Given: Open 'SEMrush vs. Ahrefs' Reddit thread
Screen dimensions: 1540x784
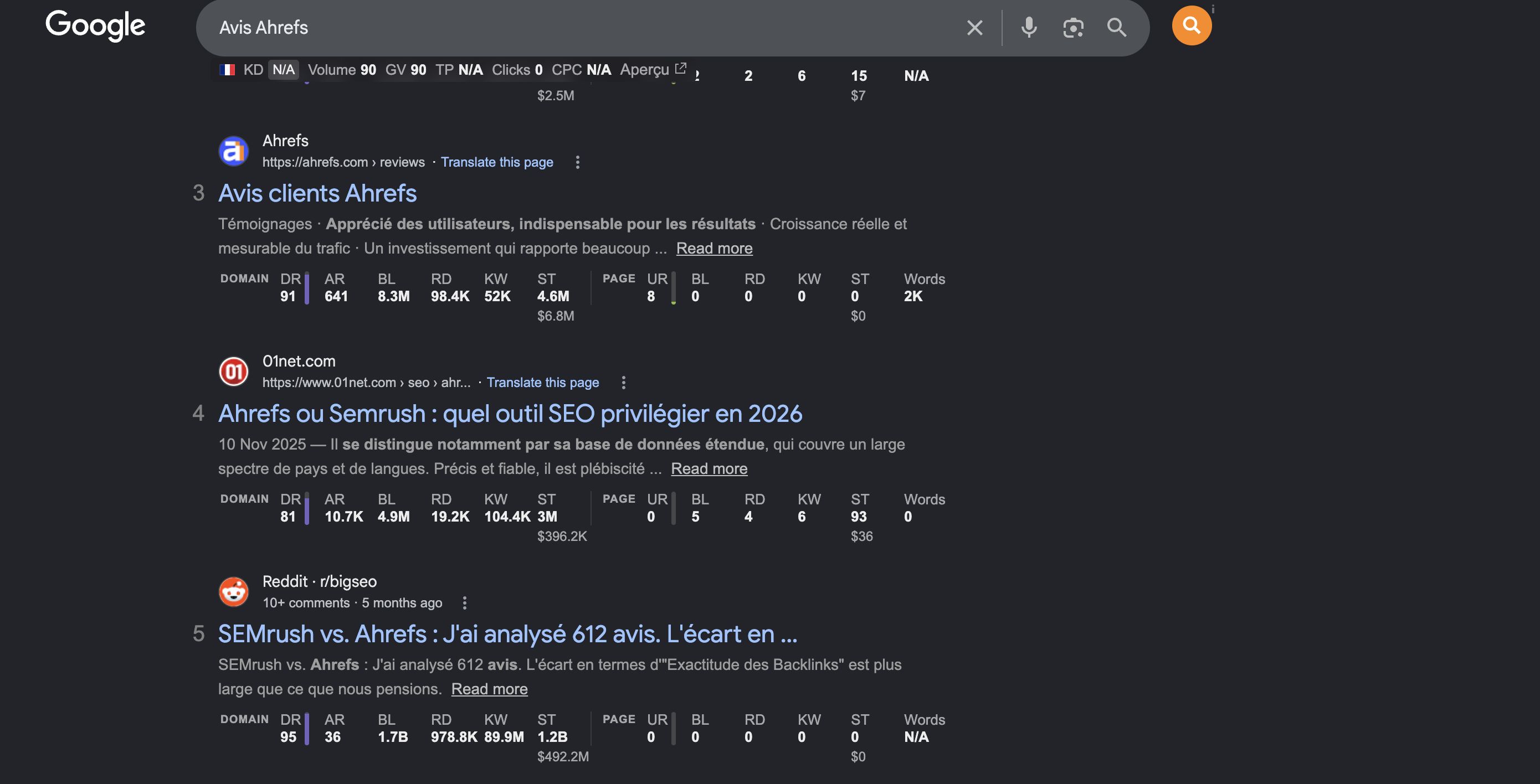Looking at the screenshot, I should pyautogui.click(x=507, y=634).
